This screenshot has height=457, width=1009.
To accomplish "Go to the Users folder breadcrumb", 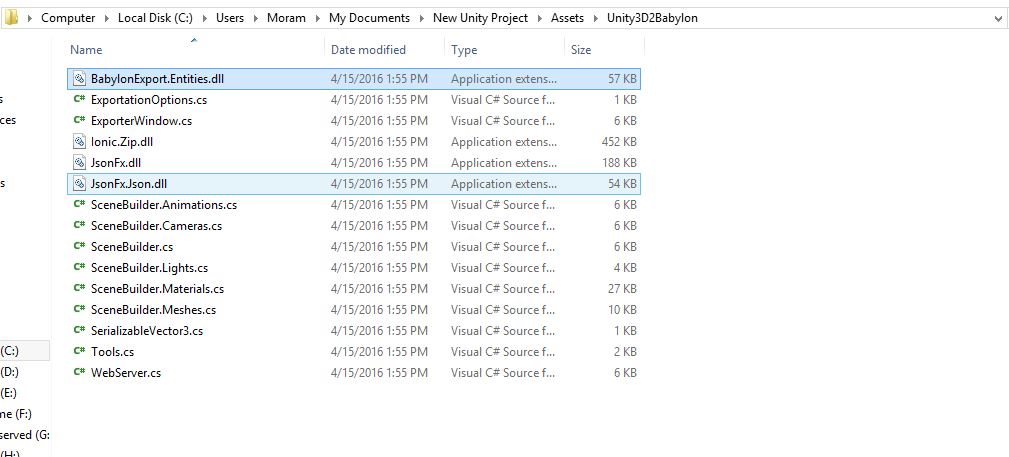I will click(x=230, y=18).
